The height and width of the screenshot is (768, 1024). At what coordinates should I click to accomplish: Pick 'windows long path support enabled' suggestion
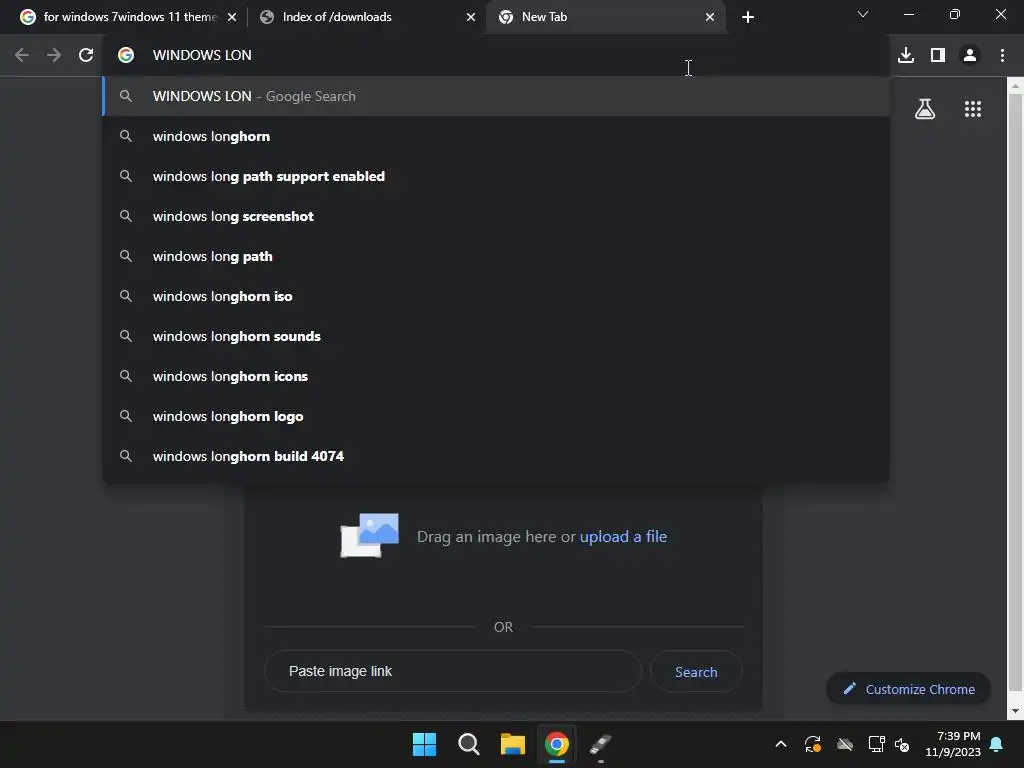click(496, 176)
